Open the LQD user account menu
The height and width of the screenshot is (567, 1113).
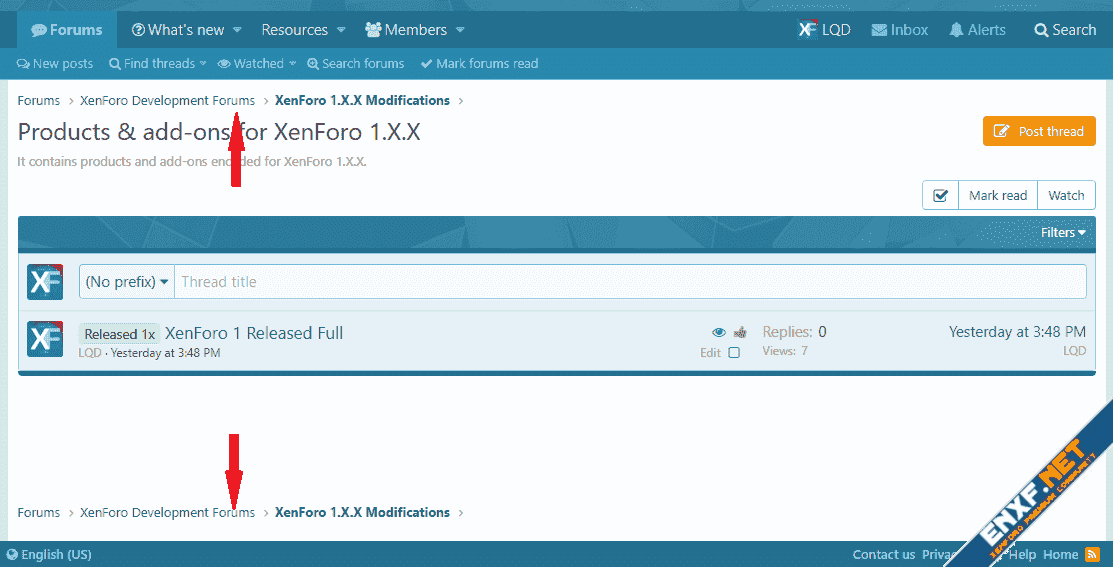tap(824, 30)
